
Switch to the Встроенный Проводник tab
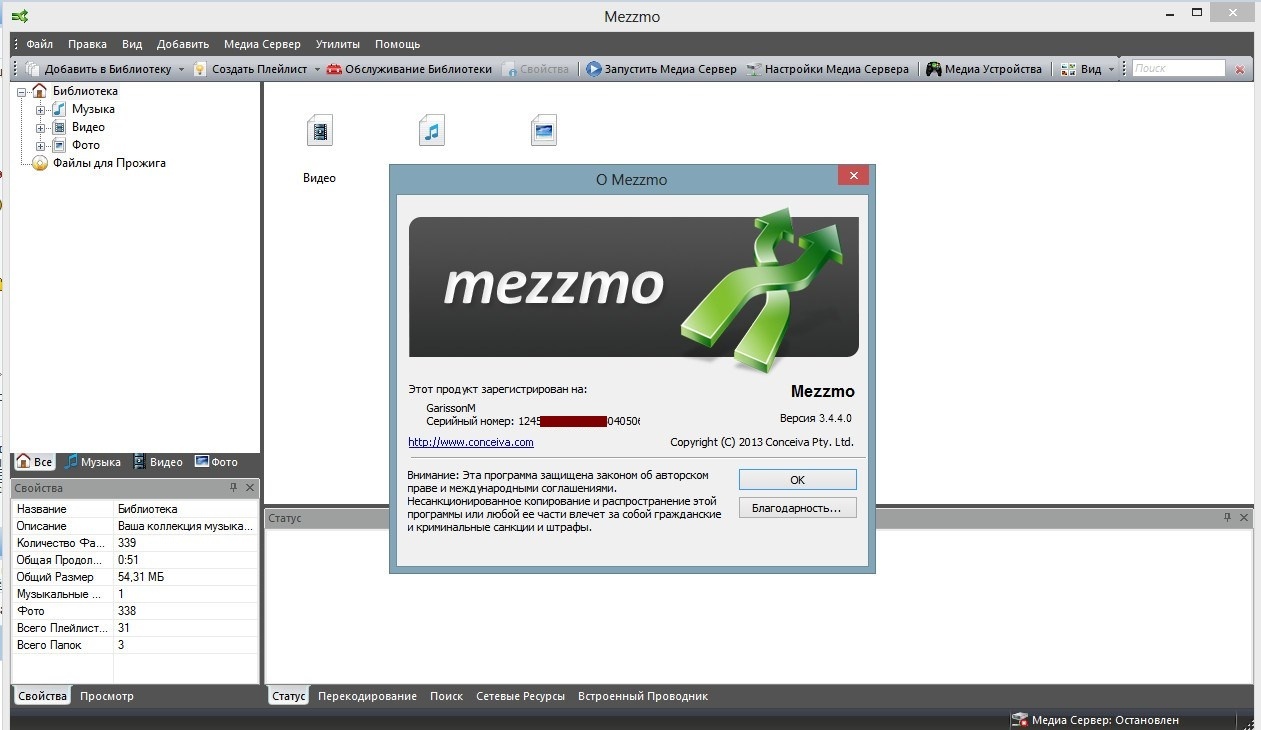643,696
